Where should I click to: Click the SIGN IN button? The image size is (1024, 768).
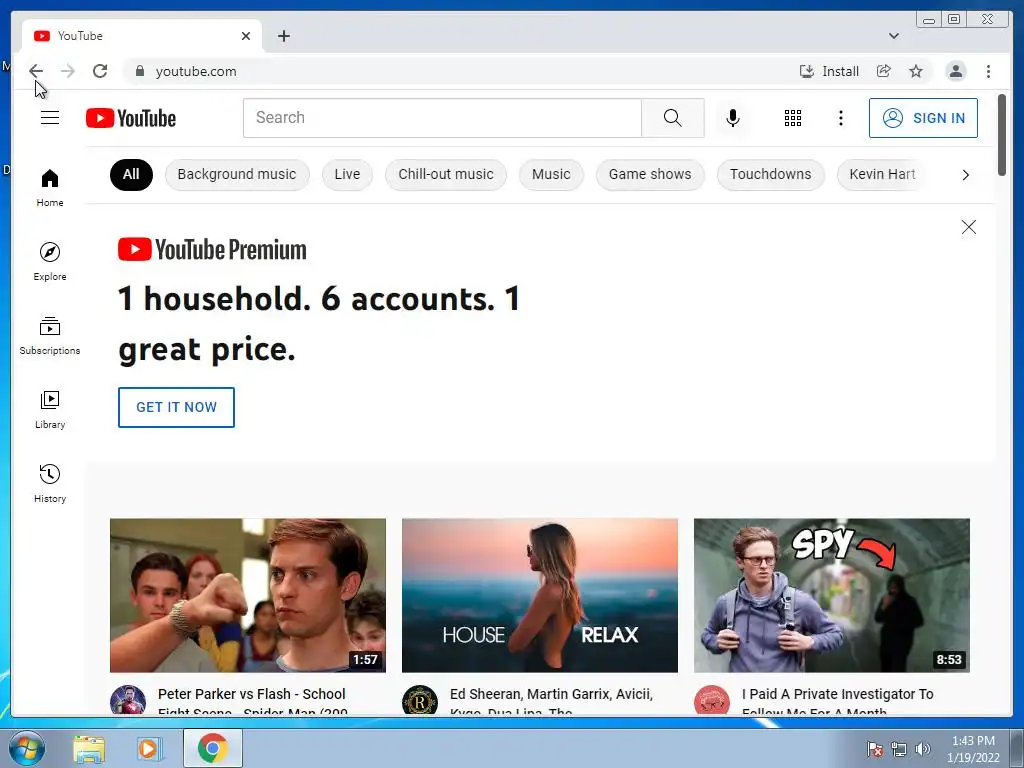pyautogui.click(x=923, y=118)
